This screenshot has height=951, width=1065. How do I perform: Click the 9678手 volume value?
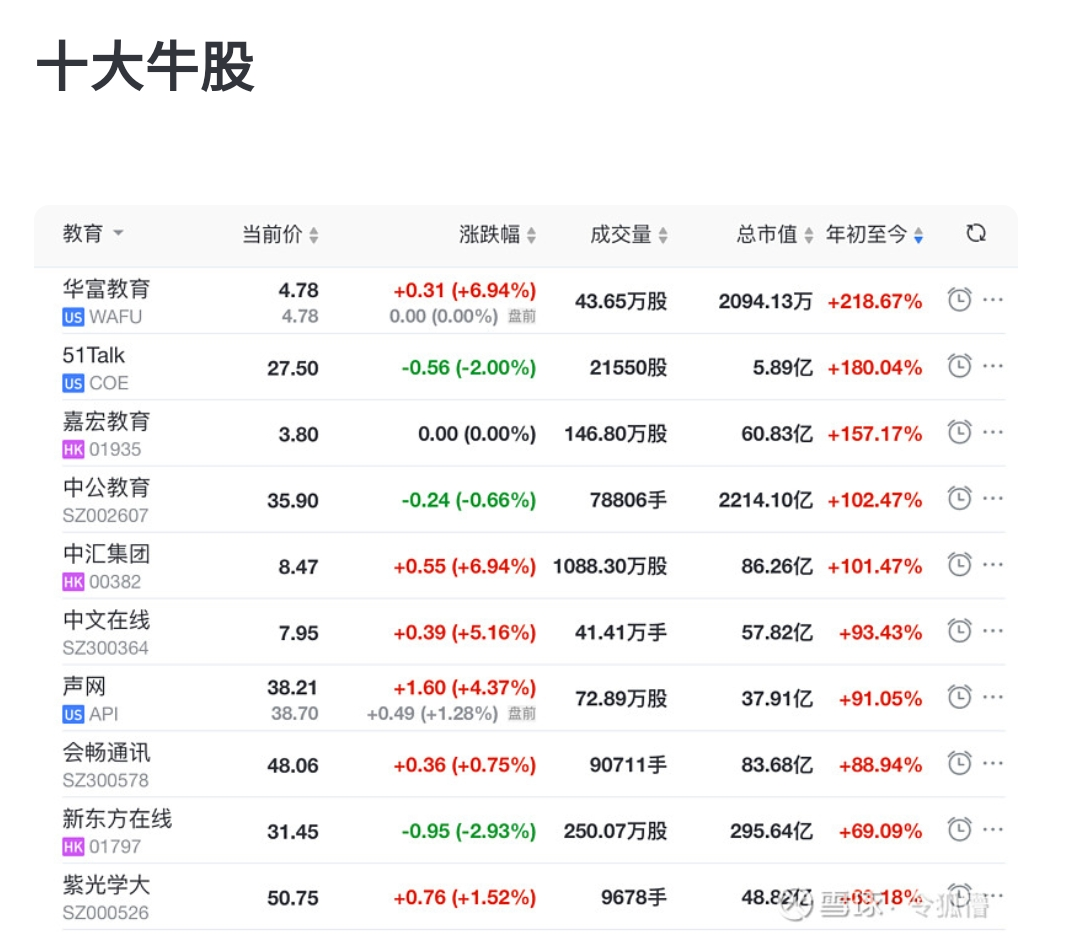click(x=634, y=898)
